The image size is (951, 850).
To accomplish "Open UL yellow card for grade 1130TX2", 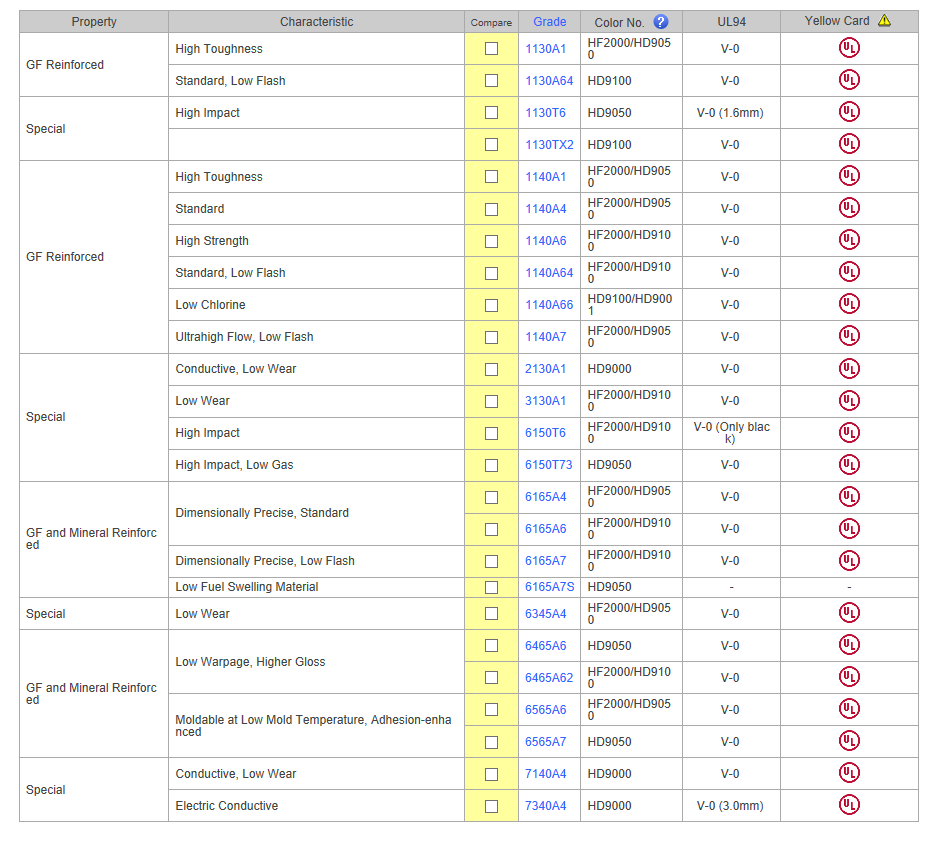I will (849, 144).
